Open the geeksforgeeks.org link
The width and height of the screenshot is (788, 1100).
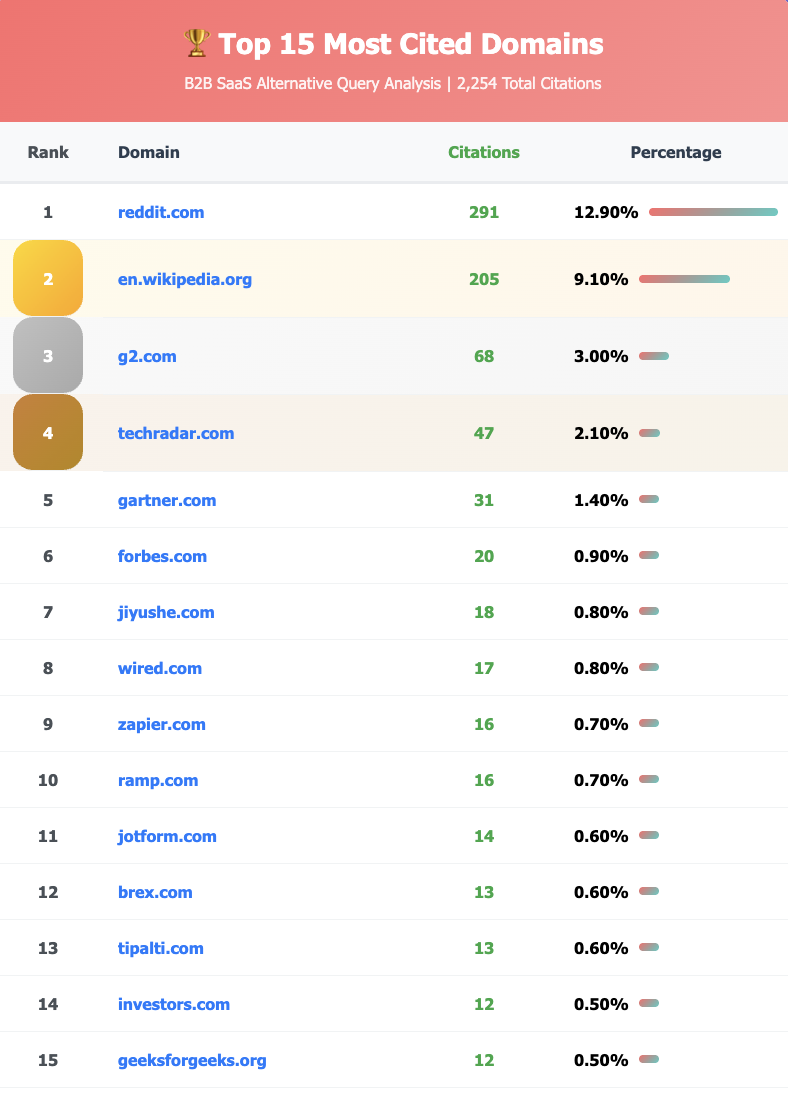click(192, 1060)
